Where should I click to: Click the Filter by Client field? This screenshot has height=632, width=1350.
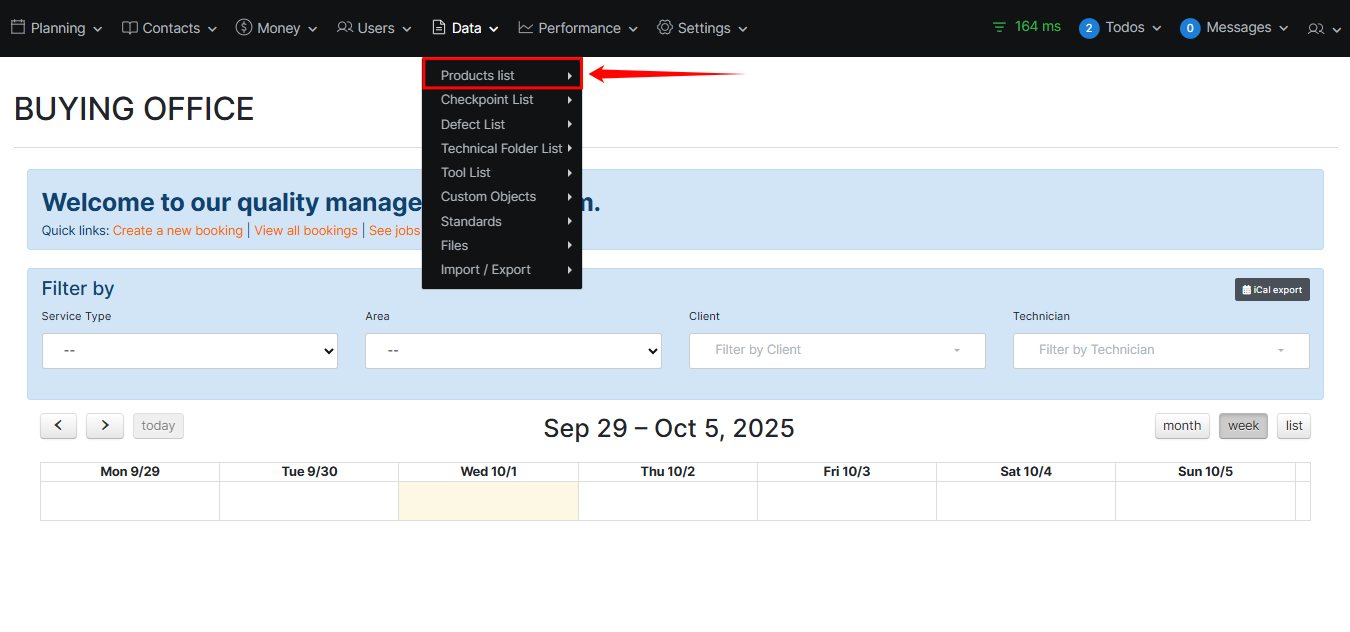[x=837, y=351]
